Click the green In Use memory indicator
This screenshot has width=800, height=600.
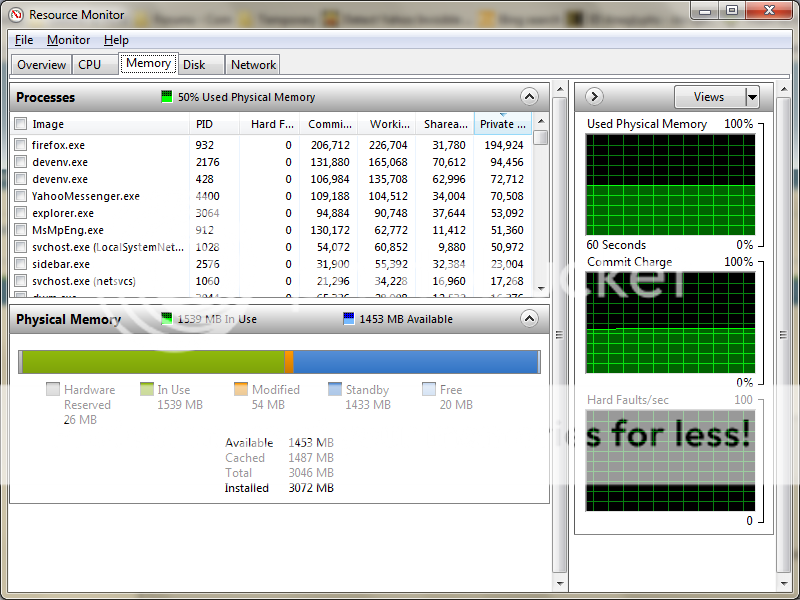coord(166,319)
